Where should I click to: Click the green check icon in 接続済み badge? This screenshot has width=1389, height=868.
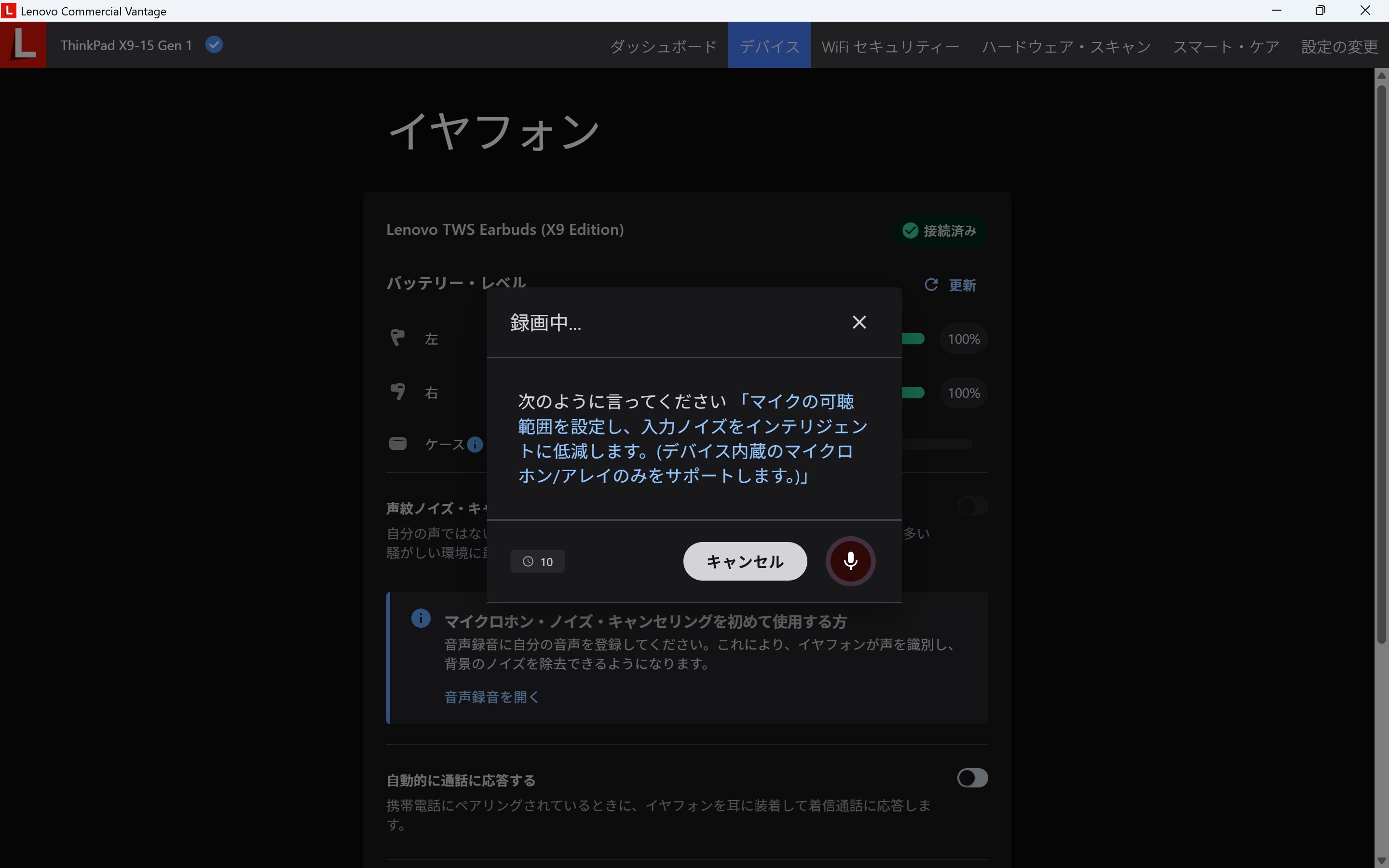tap(910, 230)
